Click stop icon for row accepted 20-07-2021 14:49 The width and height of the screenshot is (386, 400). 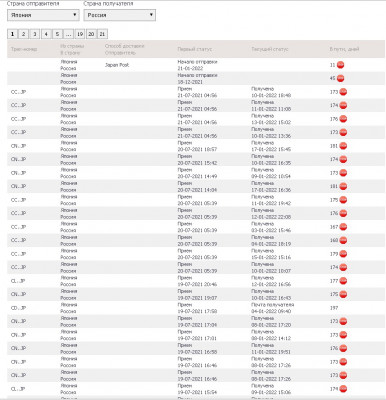(x=343, y=173)
